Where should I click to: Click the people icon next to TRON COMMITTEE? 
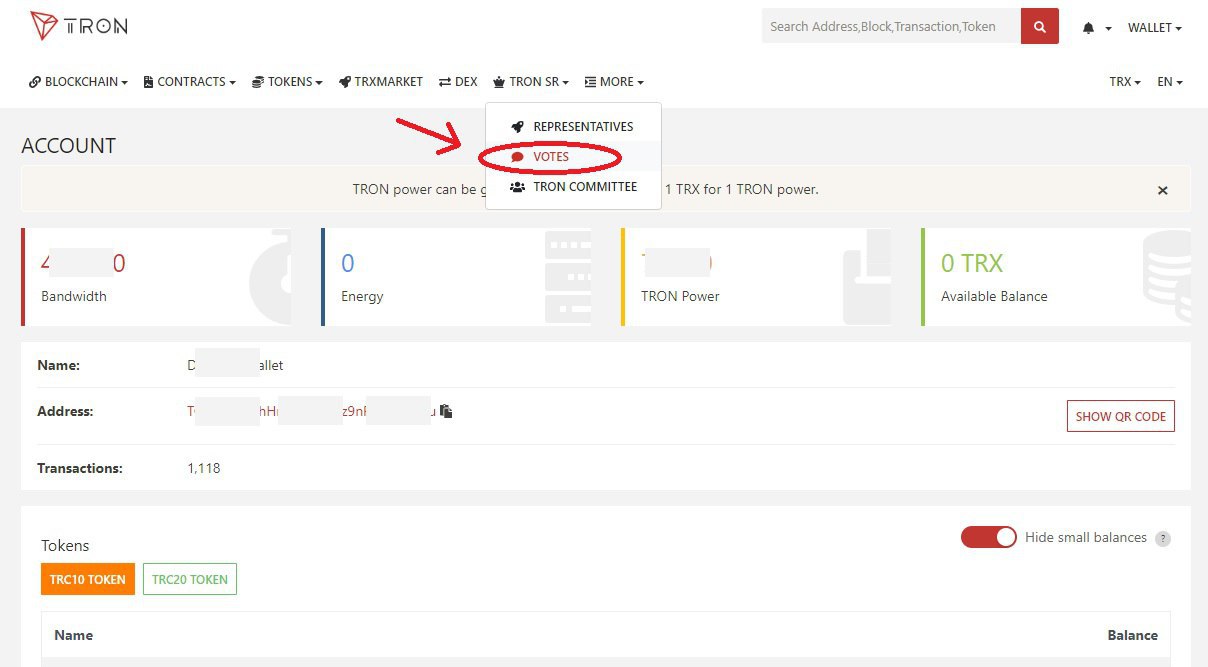point(517,187)
